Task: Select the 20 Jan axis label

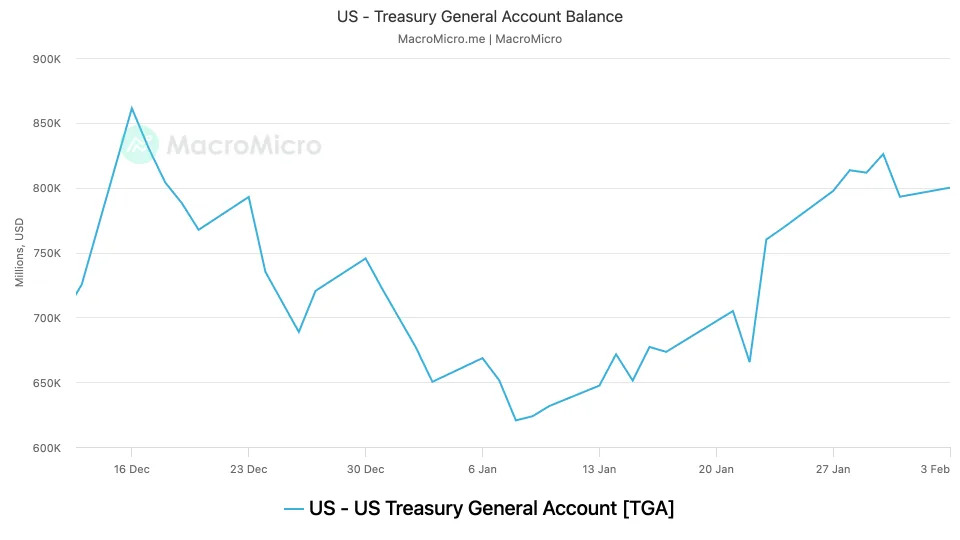Action: pos(716,469)
